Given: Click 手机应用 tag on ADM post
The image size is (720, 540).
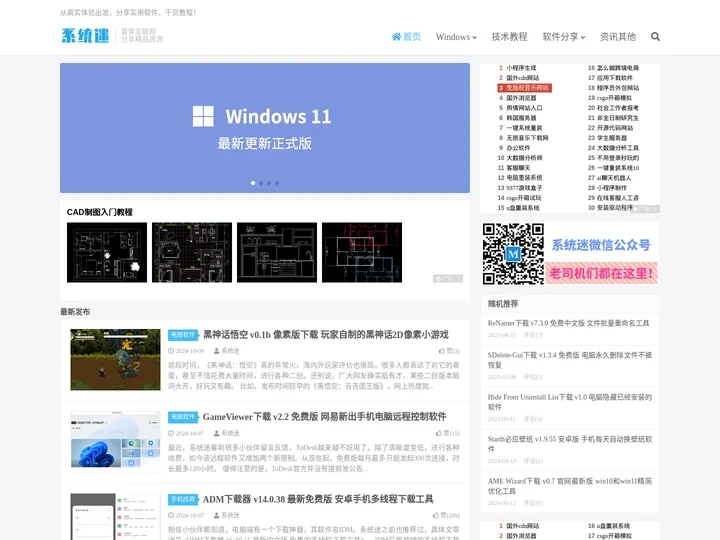Looking at the screenshot, I should coord(183,499).
